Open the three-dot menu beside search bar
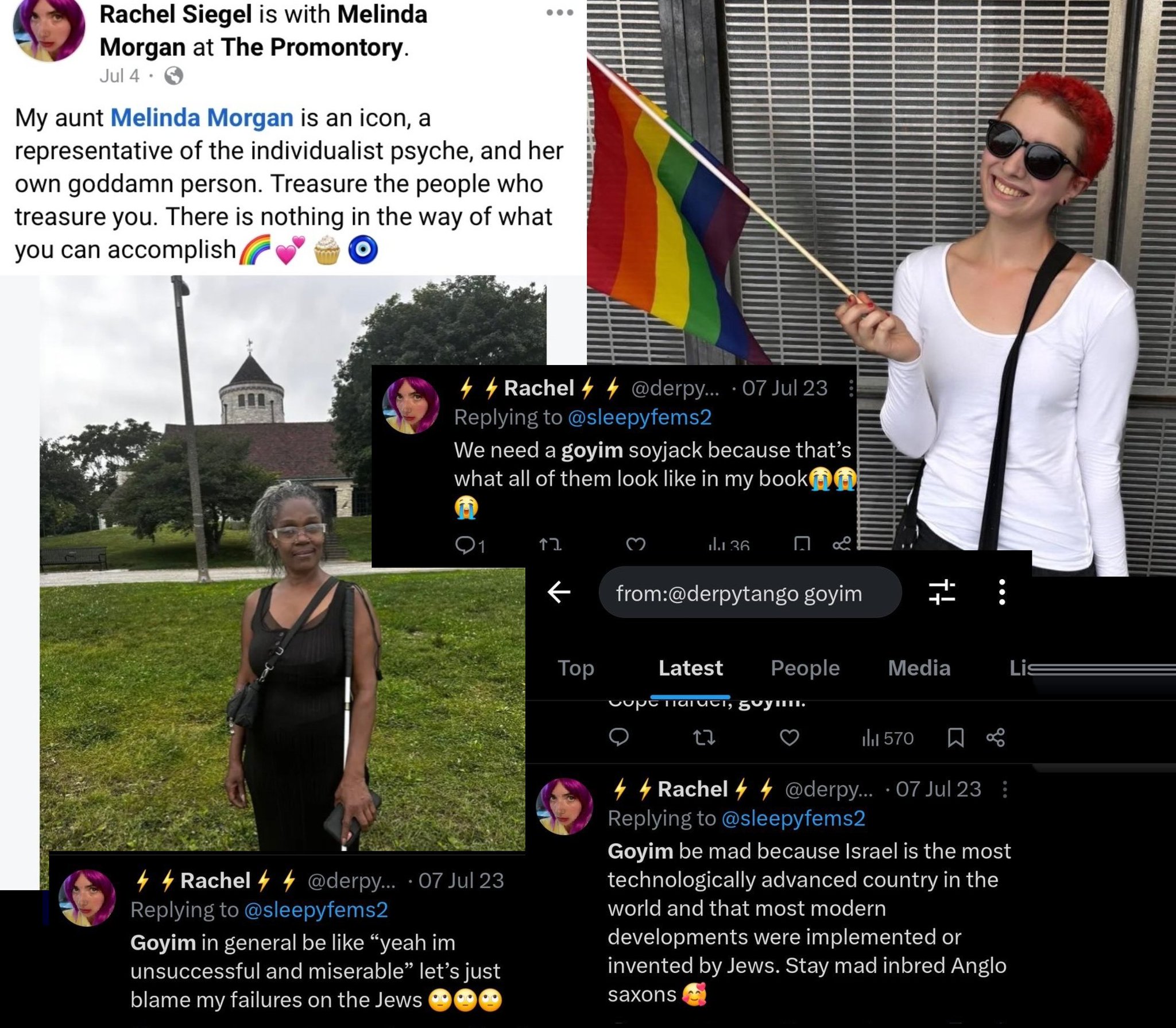The width and height of the screenshot is (1176, 1028). tap(1002, 592)
